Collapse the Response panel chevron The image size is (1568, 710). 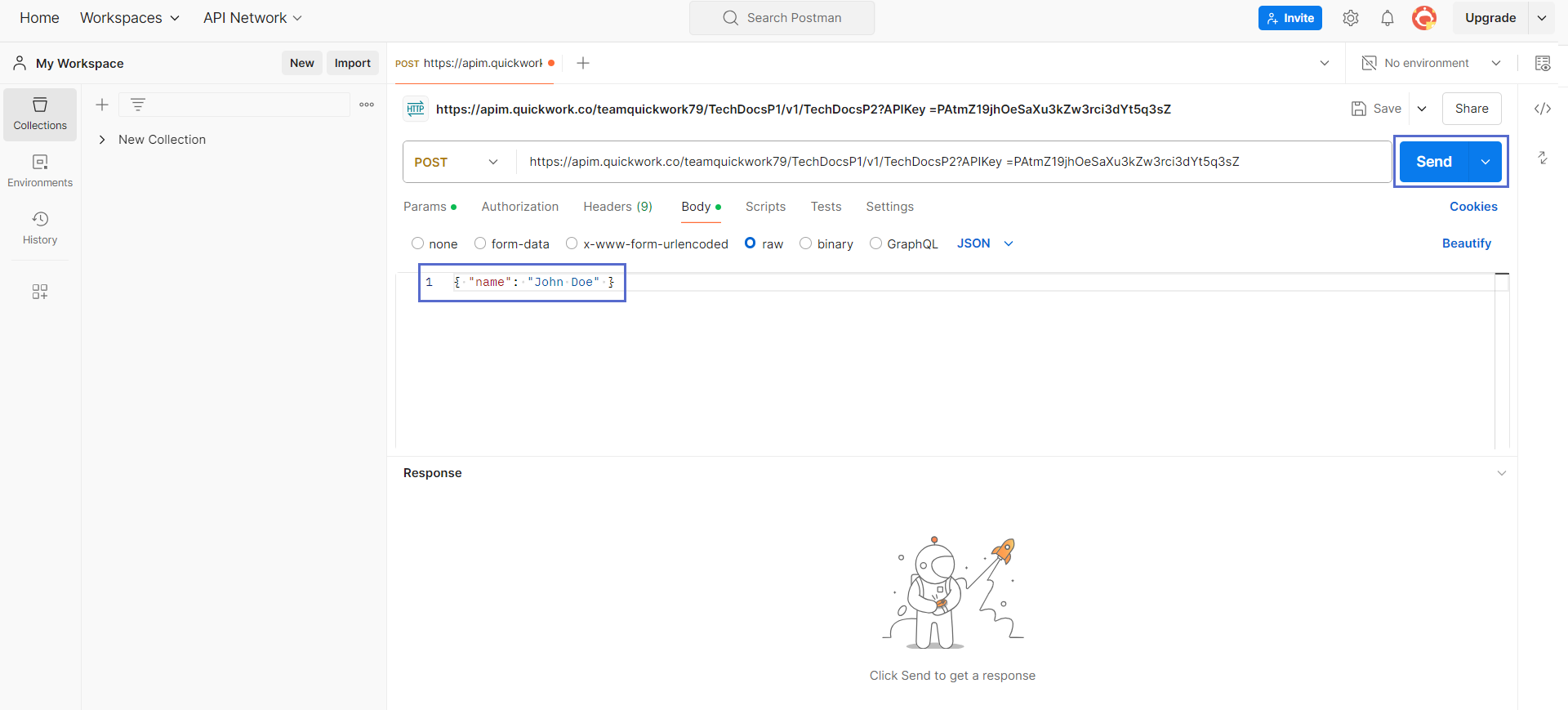coord(1501,473)
